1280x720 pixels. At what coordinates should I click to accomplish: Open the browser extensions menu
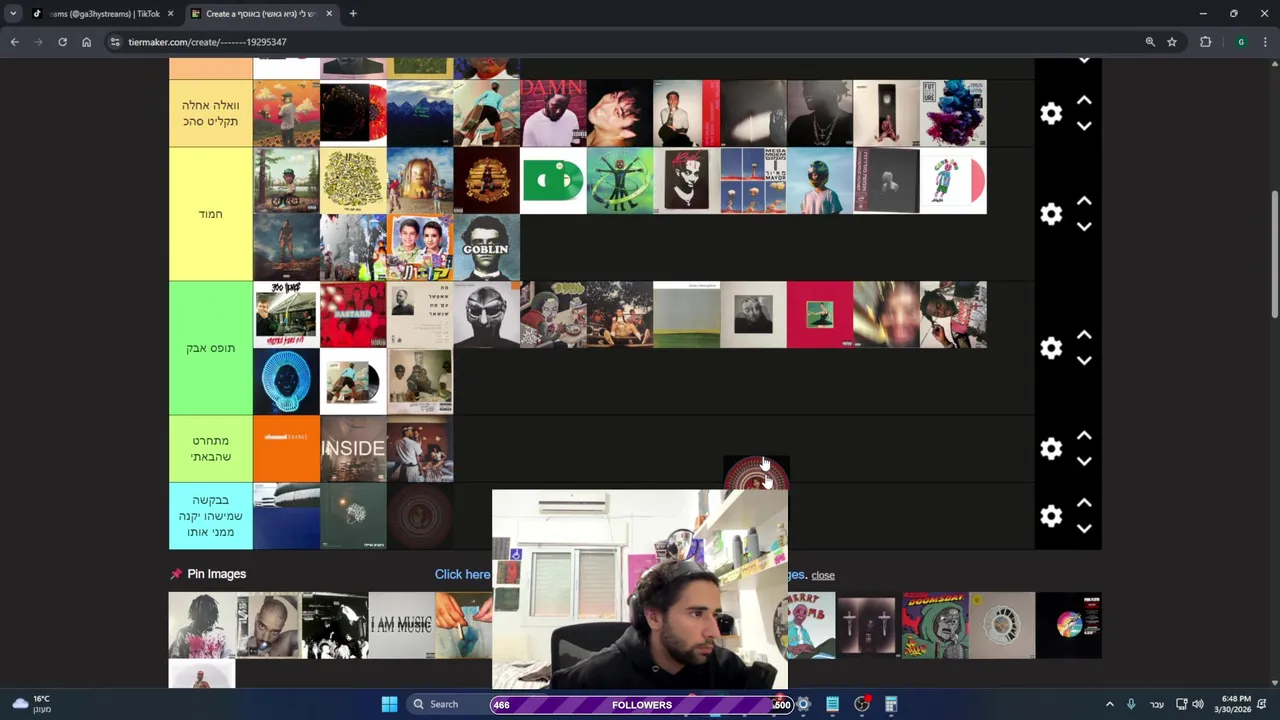(1205, 42)
